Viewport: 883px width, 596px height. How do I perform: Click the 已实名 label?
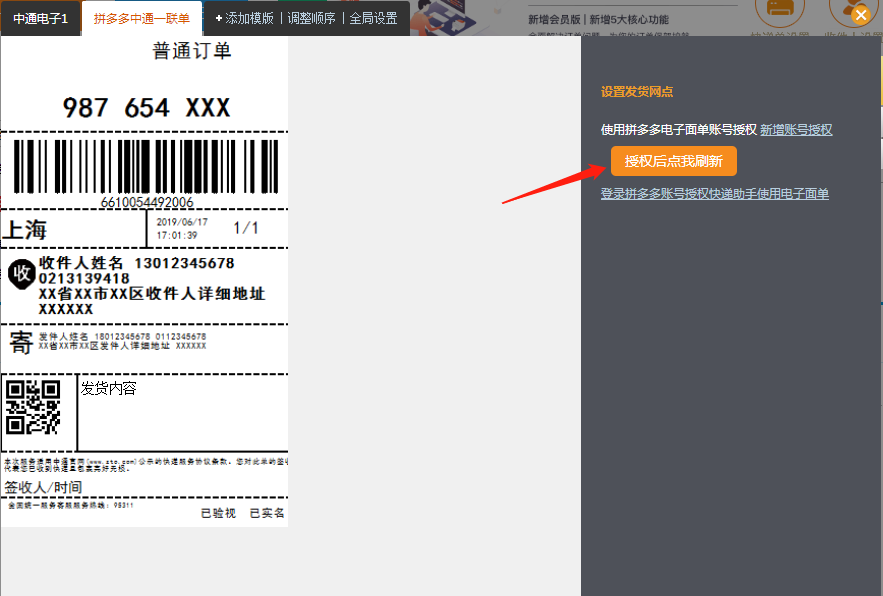point(267,513)
